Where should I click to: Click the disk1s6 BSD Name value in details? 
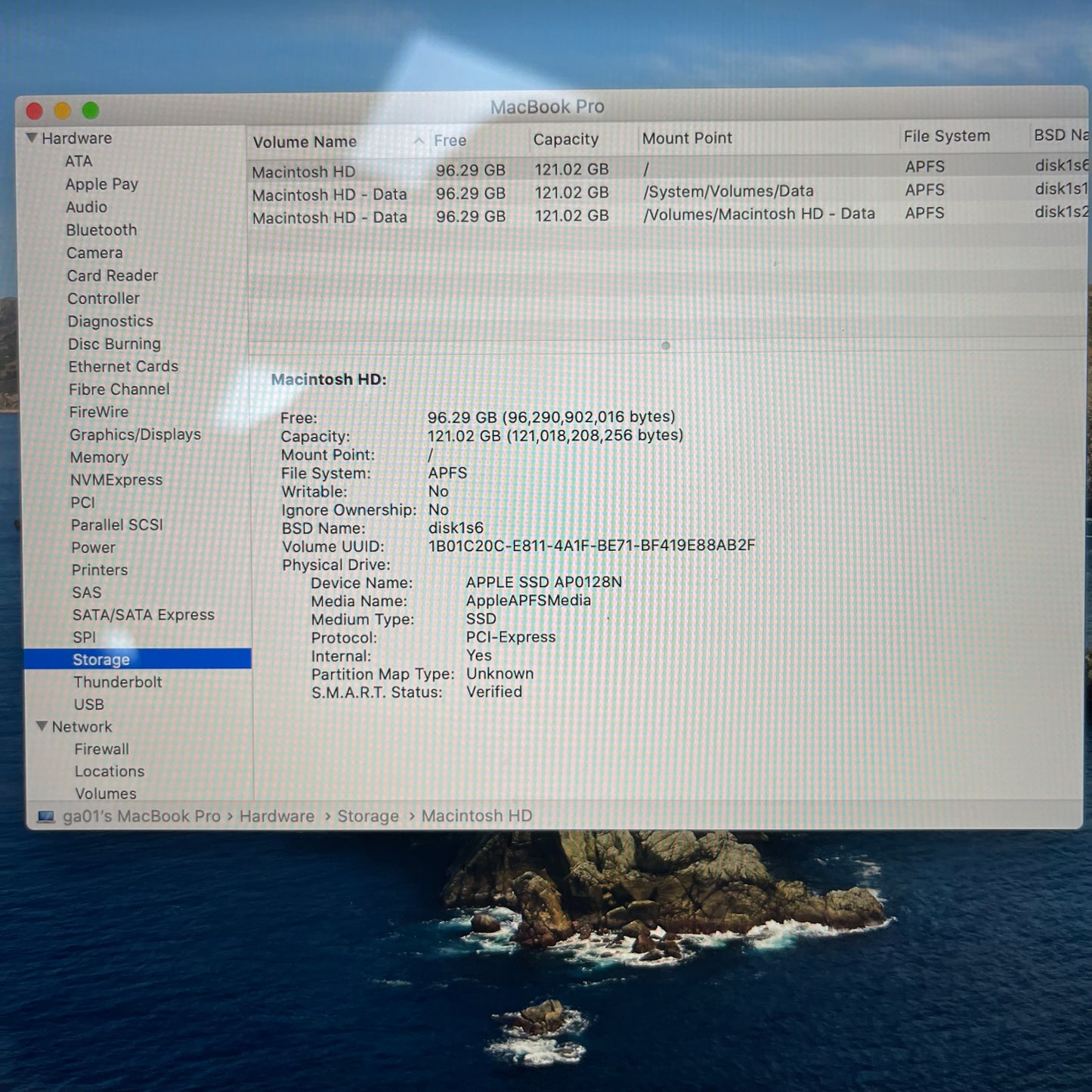pyautogui.click(x=456, y=527)
